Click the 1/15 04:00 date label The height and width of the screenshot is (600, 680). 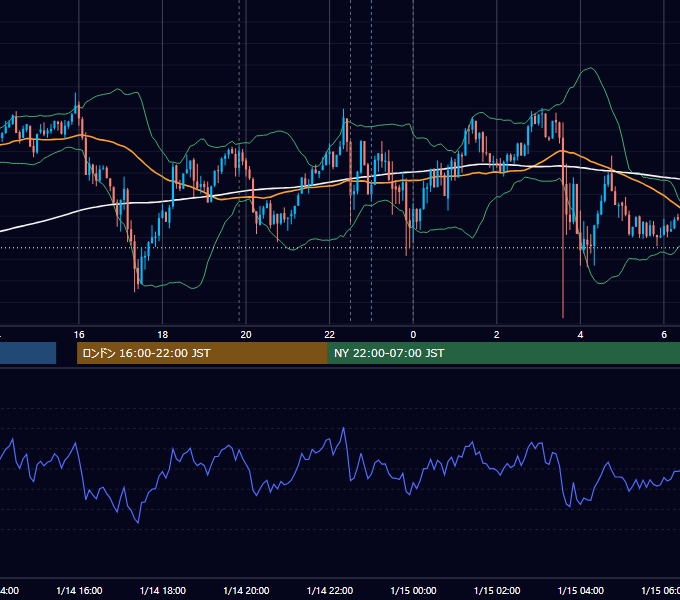point(580,590)
